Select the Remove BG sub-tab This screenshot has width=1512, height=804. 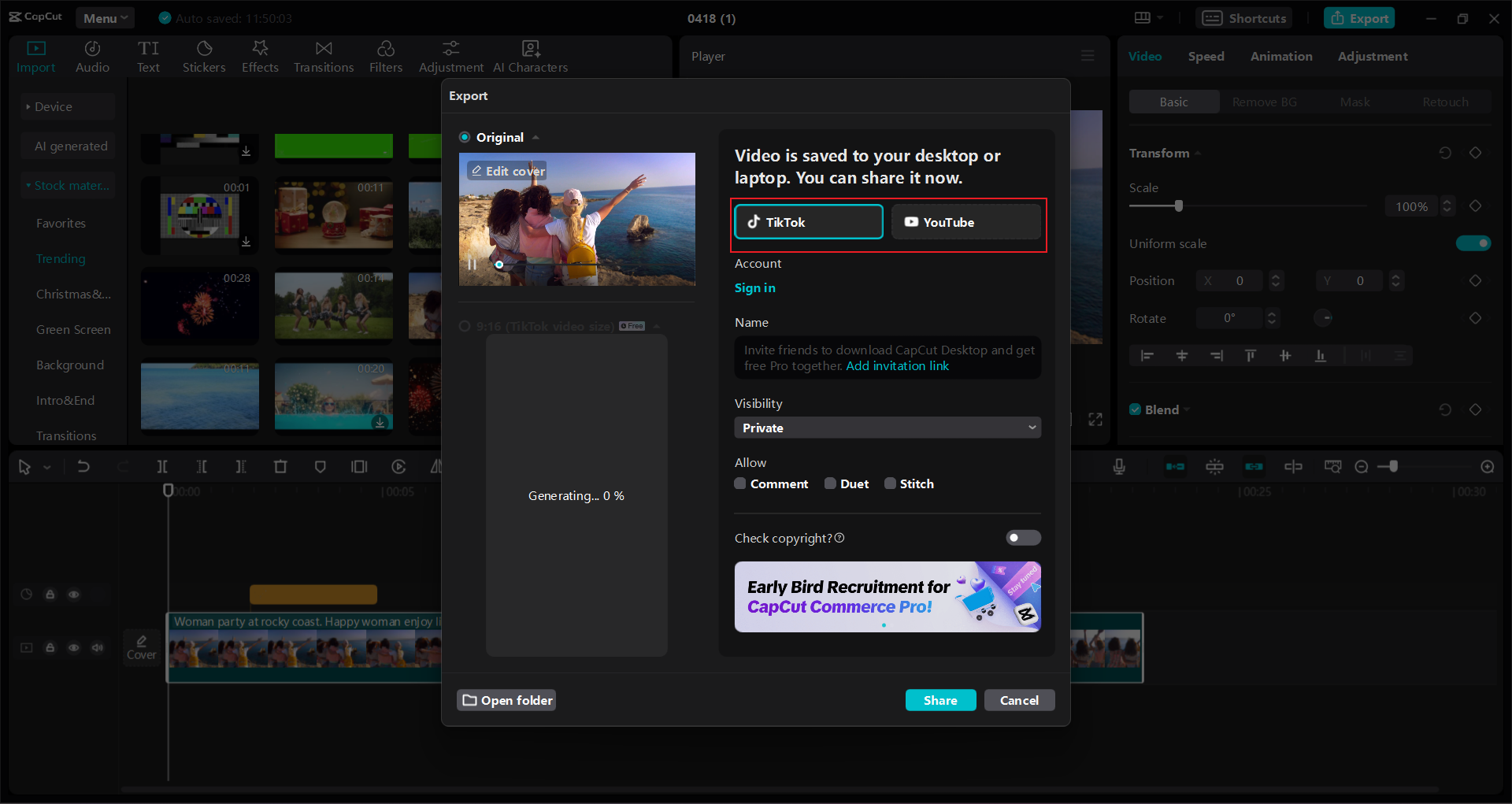click(1264, 102)
